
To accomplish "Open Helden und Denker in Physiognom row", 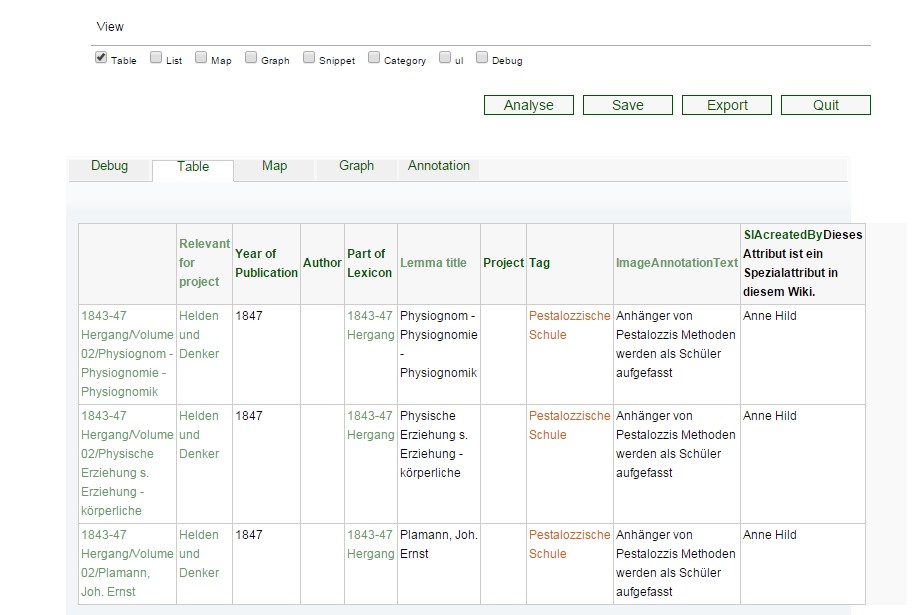I will tap(199, 334).
